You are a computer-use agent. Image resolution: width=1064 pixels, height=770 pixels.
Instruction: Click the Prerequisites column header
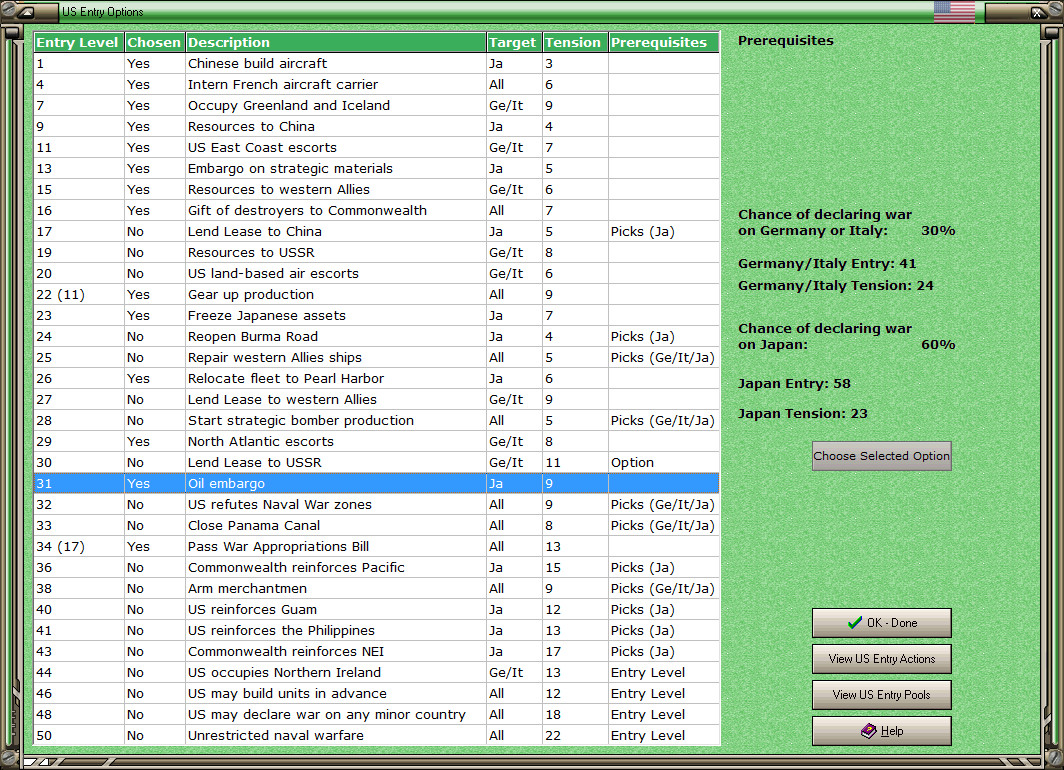point(664,42)
